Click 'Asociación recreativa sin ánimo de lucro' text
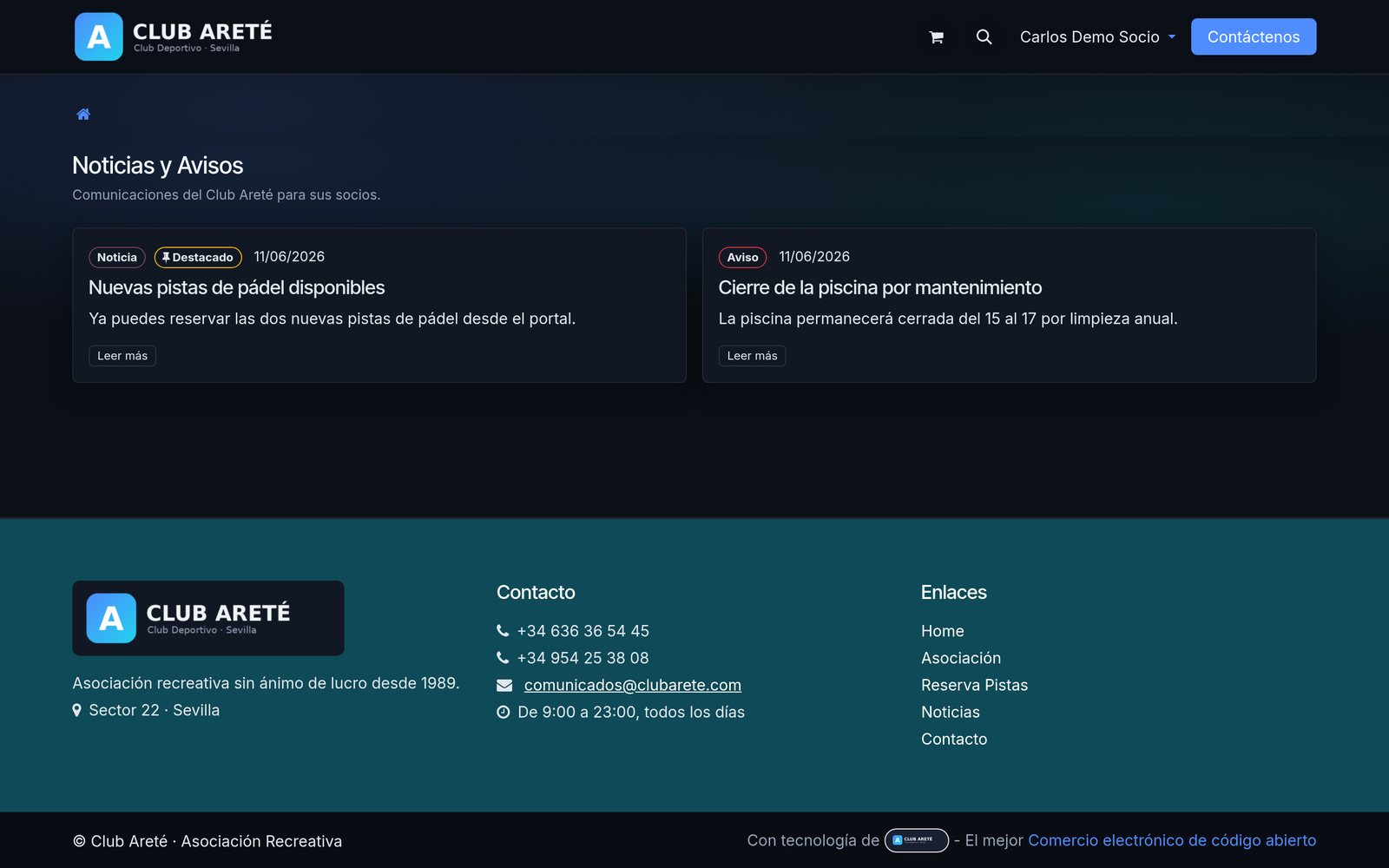The height and width of the screenshot is (868, 1389). point(266,683)
